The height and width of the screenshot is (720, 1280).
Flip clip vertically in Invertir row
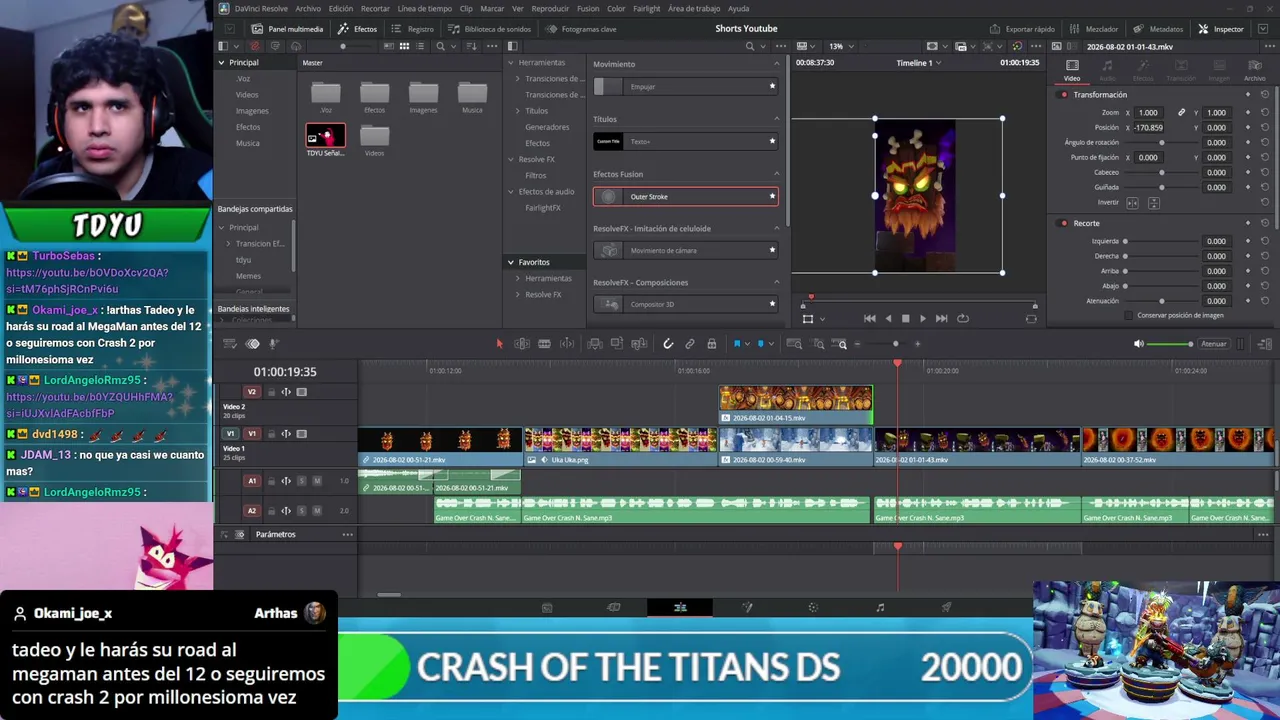[x=1154, y=203]
